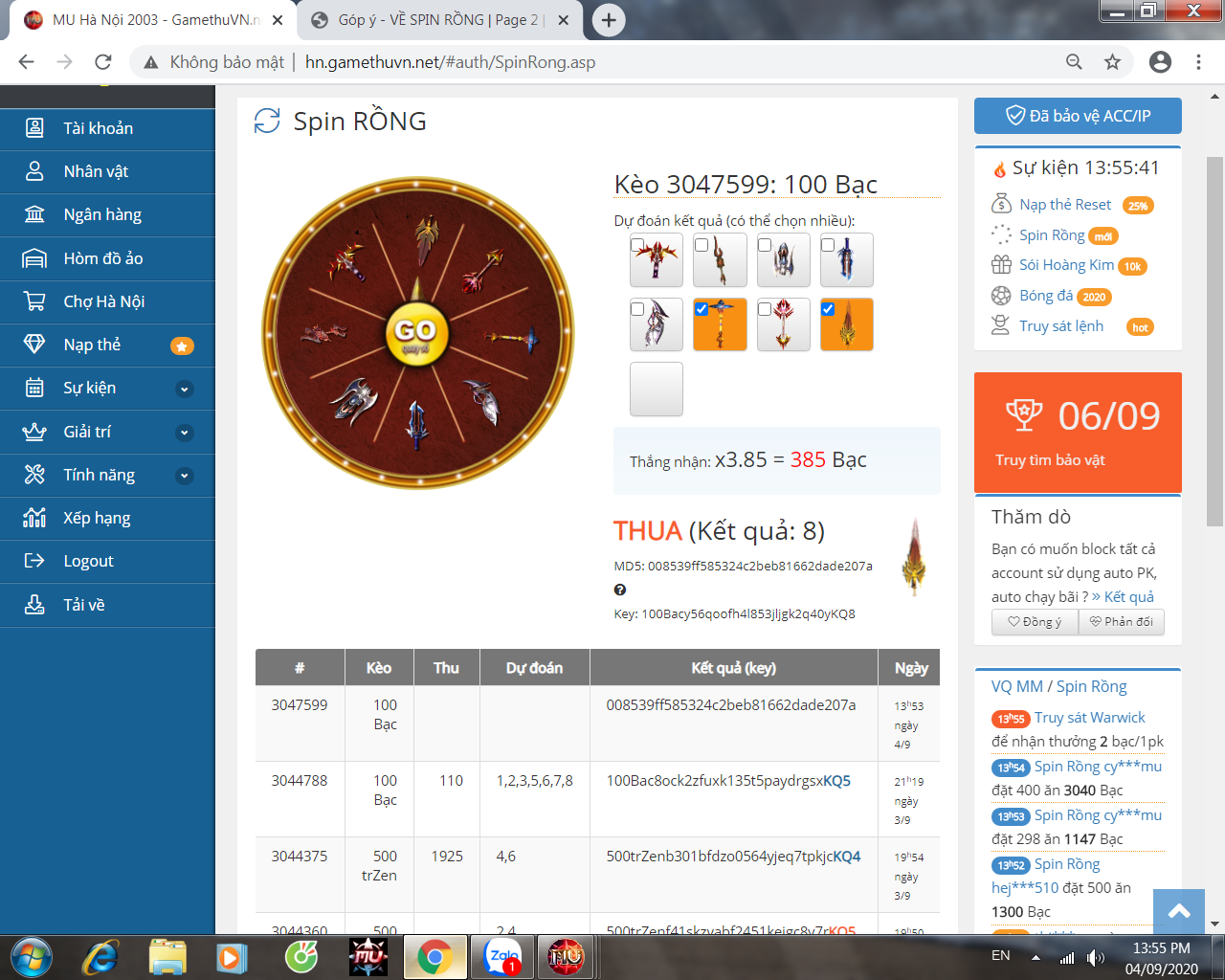Click the MD5 help question mark icon
Screen dimensions: 1225x980
620,590
